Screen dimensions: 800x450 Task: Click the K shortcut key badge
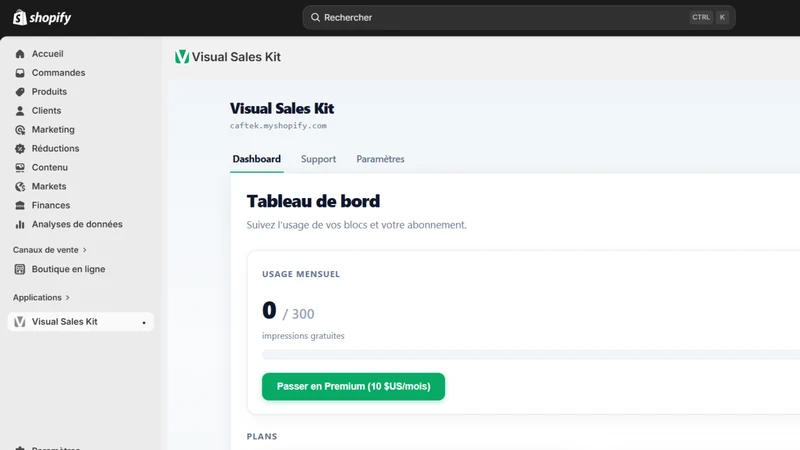[x=722, y=17]
